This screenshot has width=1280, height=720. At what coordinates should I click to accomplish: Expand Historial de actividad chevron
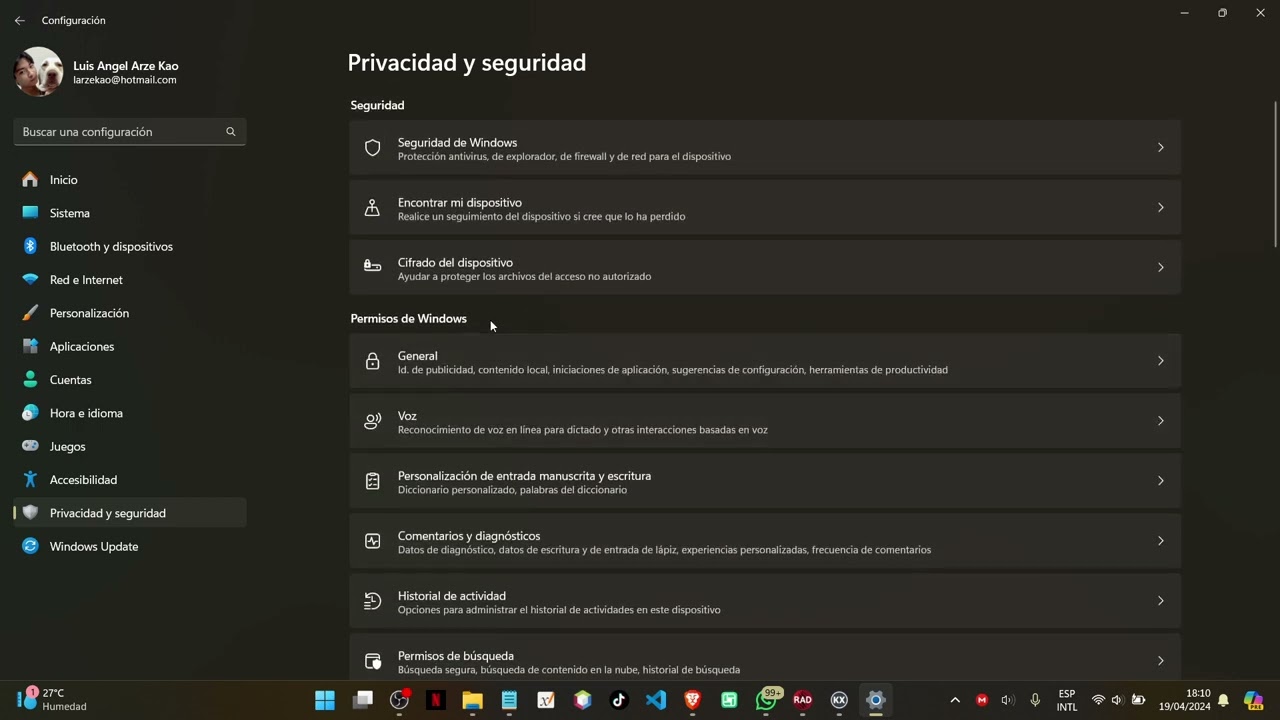tap(1161, 601)
